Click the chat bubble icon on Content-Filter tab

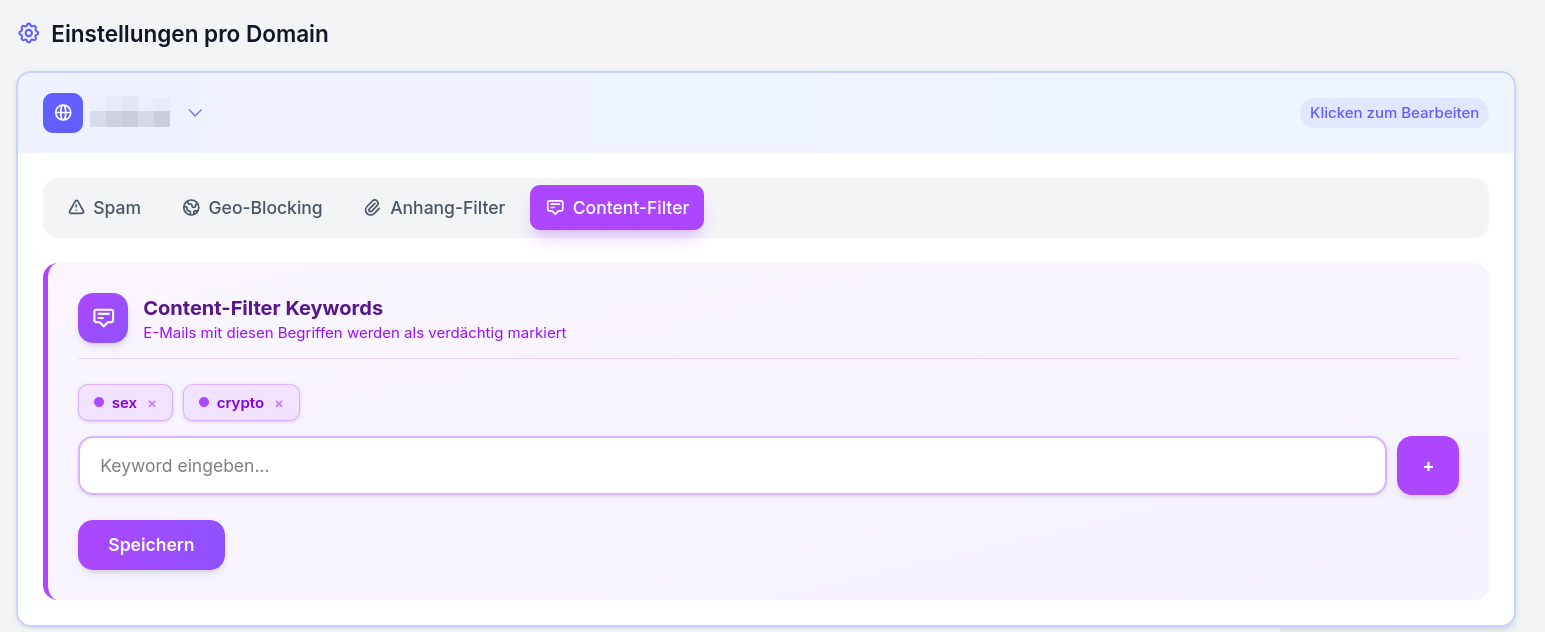pyautogui.click(x=556, y=207)
